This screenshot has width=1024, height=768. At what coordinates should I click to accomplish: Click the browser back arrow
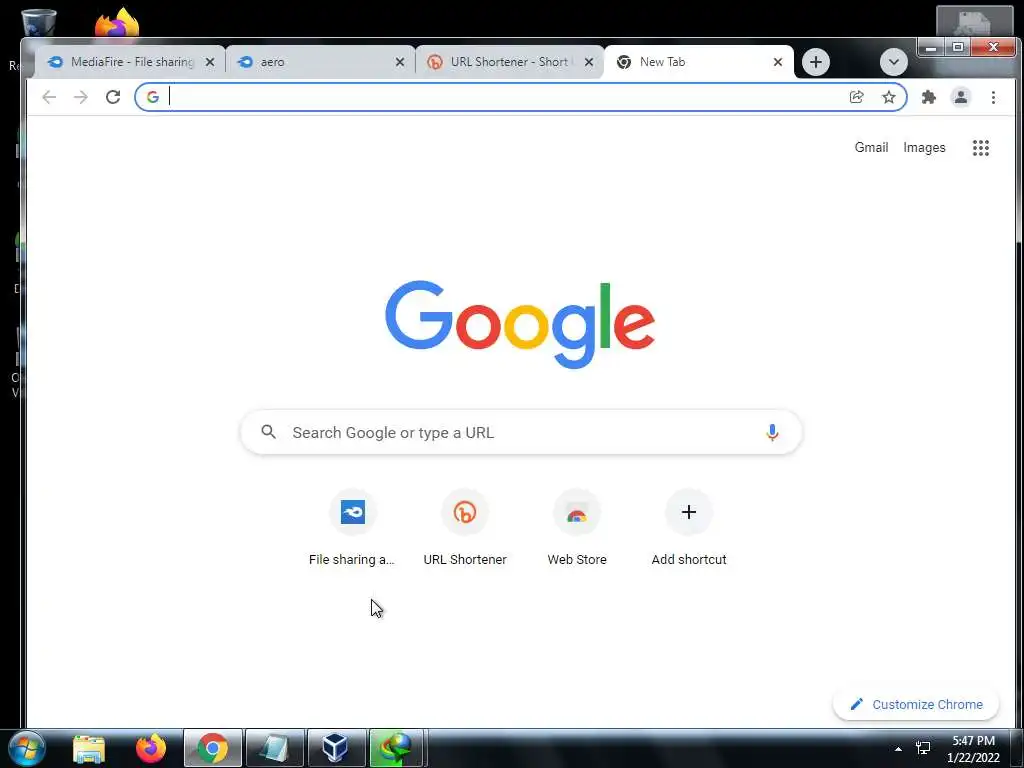(49, 97)
